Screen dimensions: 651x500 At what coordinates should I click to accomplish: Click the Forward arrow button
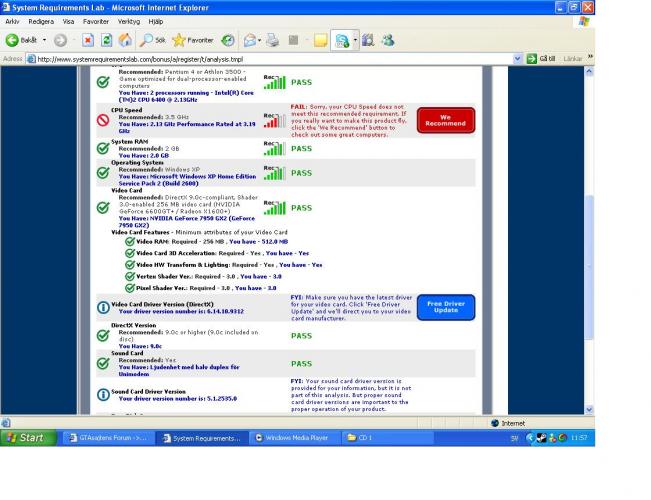60,40
